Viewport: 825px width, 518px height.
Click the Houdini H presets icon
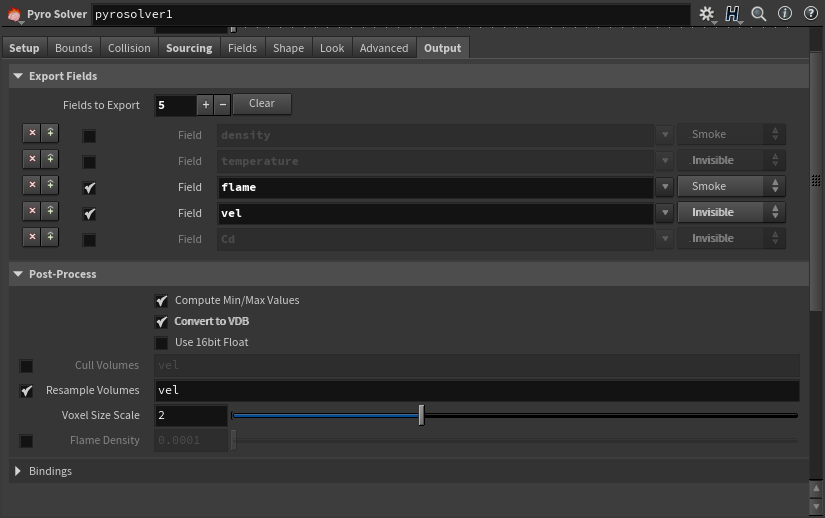coord(733,14)
